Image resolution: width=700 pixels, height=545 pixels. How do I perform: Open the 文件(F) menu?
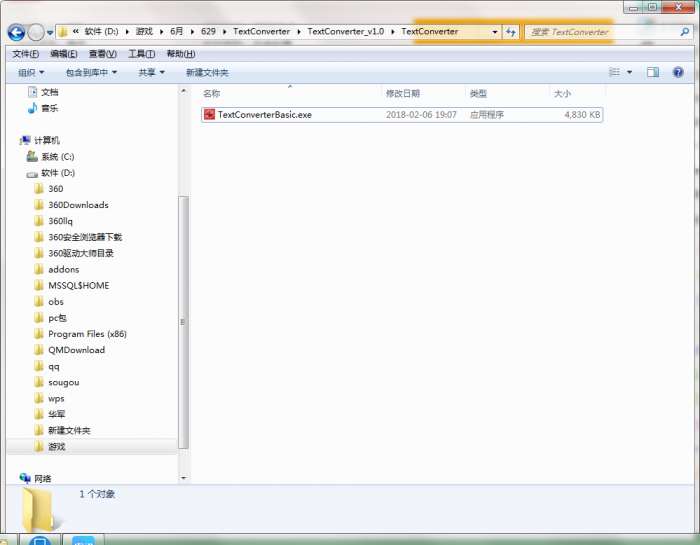pyautogui.click(x=25, y=54)
